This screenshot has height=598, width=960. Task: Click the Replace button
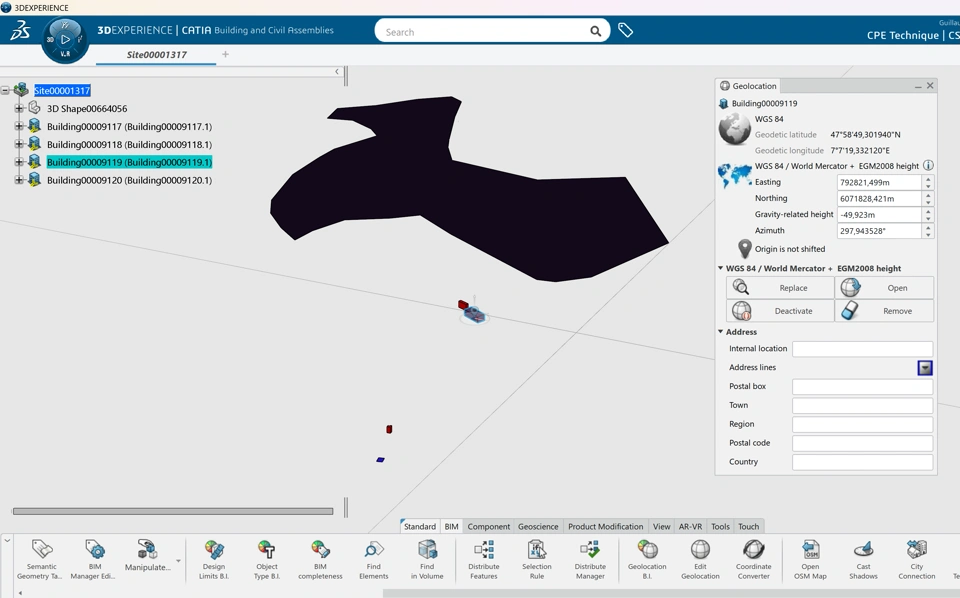[x=780, y=288]
